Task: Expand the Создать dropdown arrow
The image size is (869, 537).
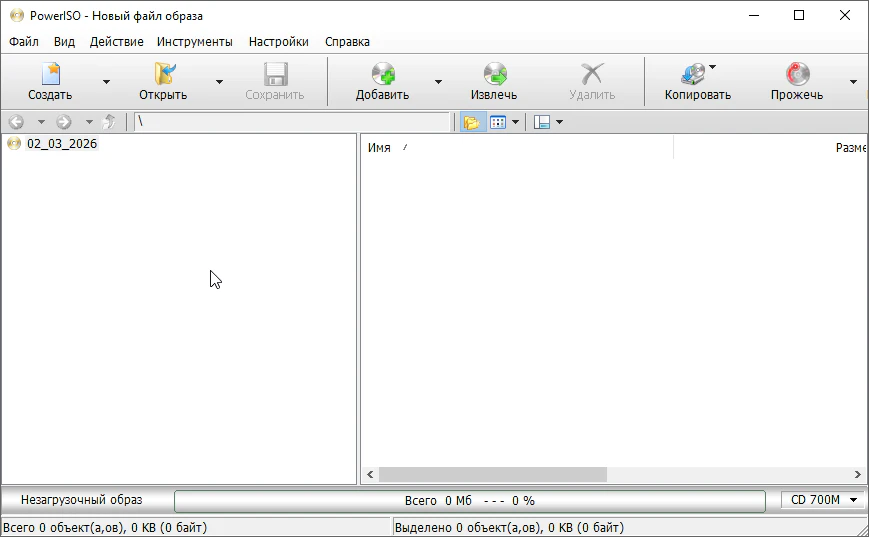Action: pyautogui.click(x=106, y=82)
